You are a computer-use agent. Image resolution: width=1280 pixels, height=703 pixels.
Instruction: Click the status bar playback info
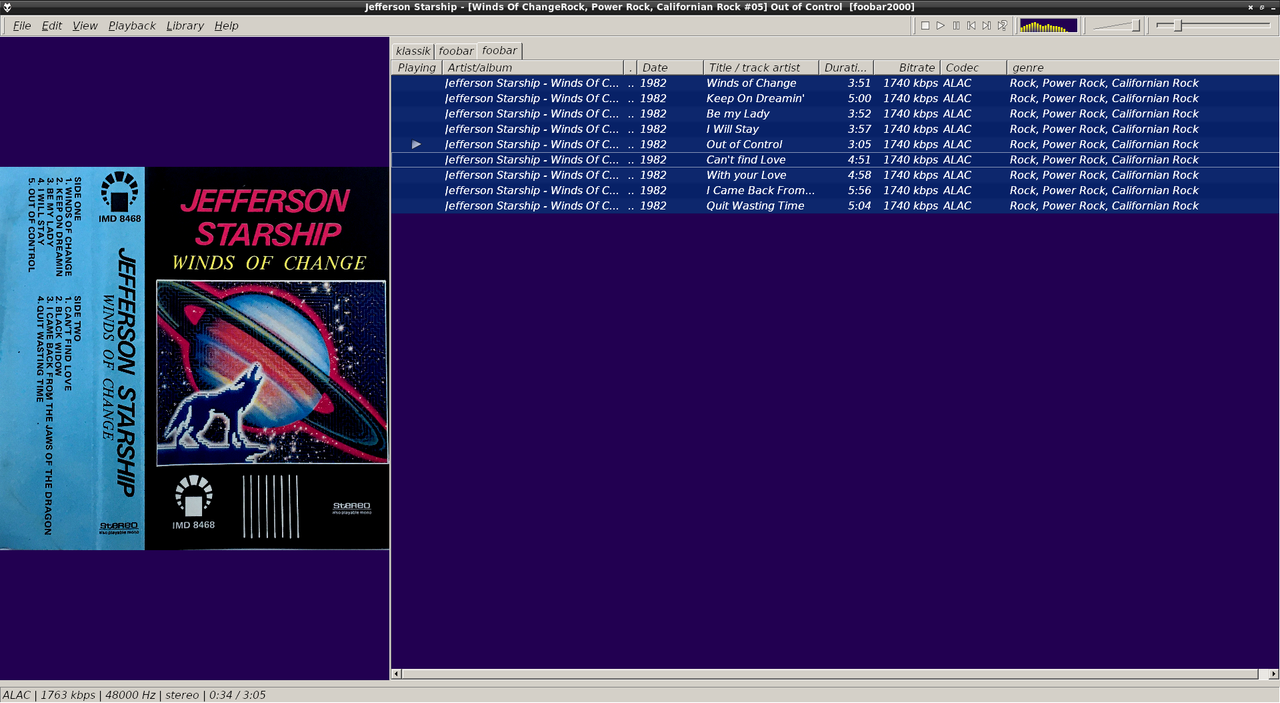134,695
